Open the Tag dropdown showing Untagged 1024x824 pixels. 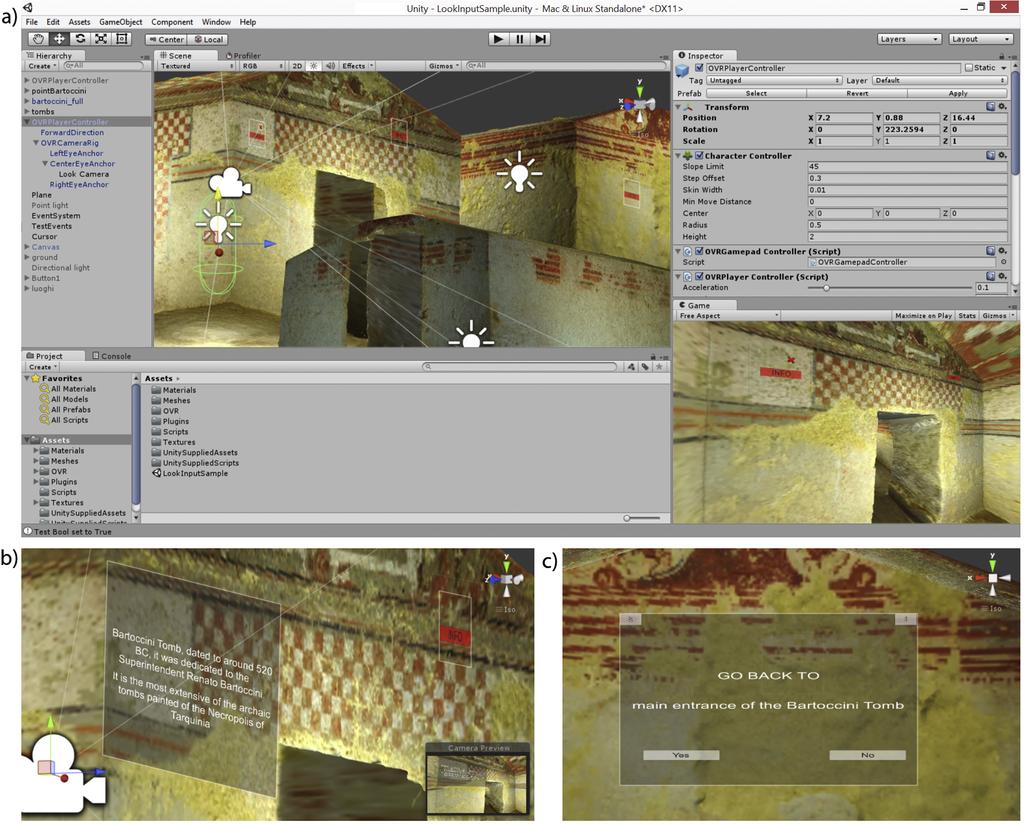(774, 80)
